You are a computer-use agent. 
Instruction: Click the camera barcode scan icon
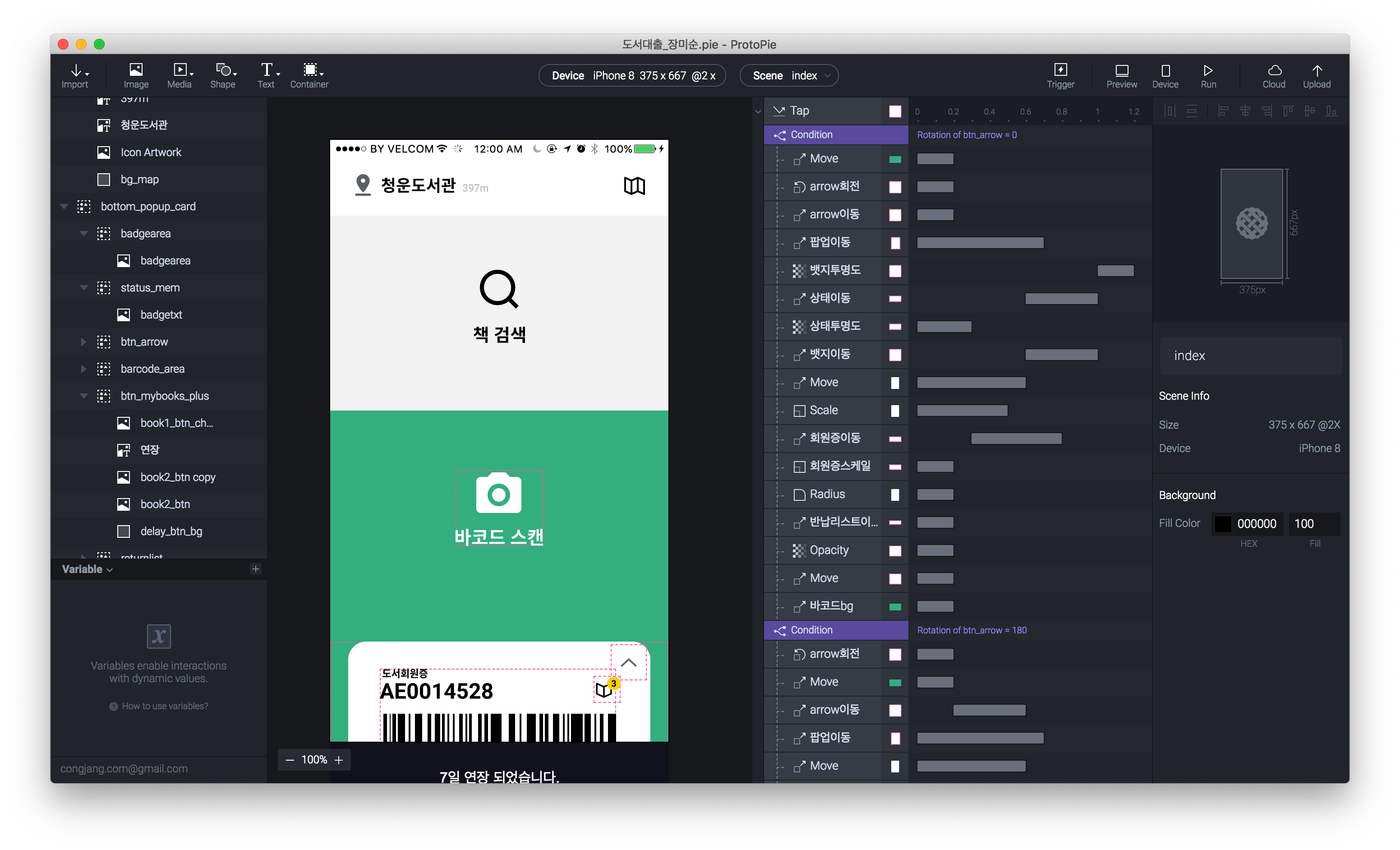(498, 493)
